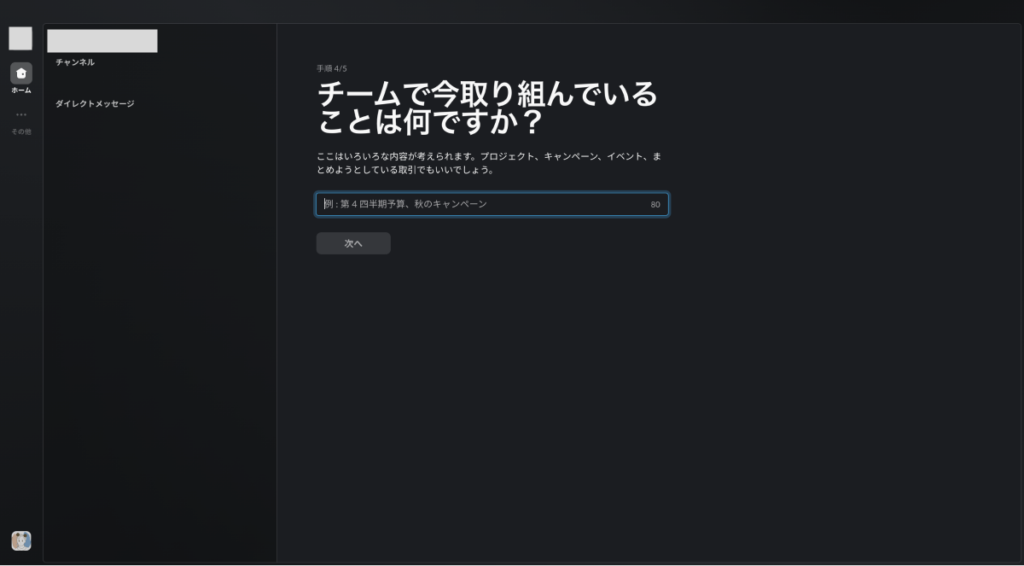1024x566 pixels.
Task: Click the window's top title bar strip
Action: 512,10
